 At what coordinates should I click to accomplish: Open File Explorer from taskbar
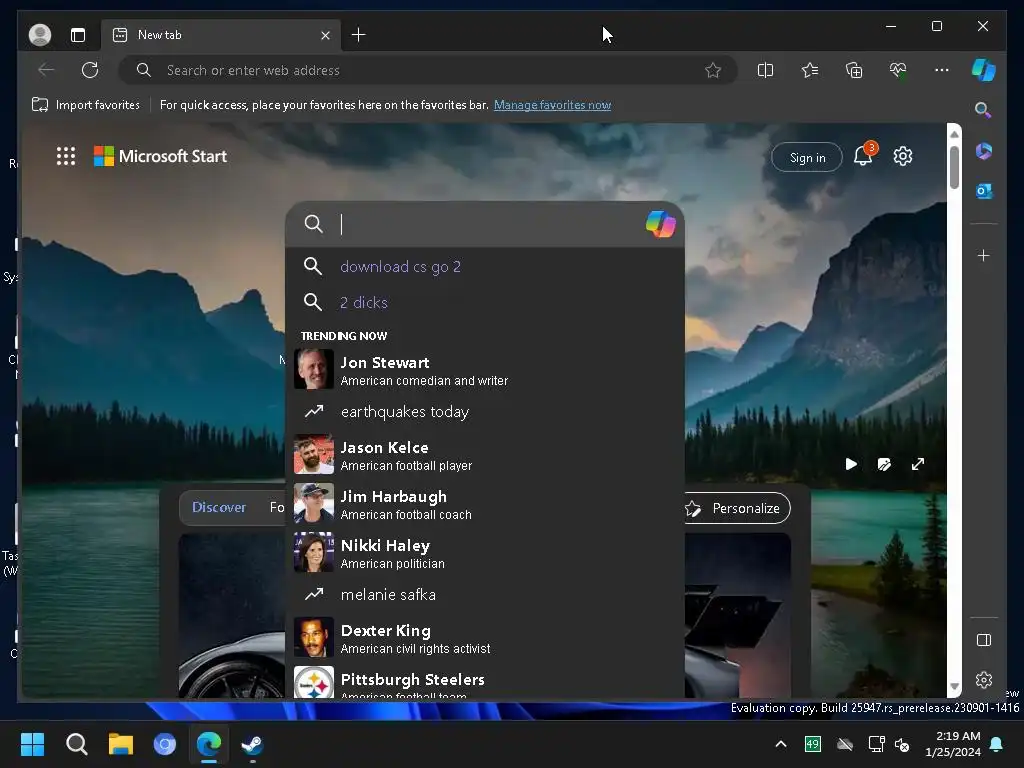[x=121, y=744]
